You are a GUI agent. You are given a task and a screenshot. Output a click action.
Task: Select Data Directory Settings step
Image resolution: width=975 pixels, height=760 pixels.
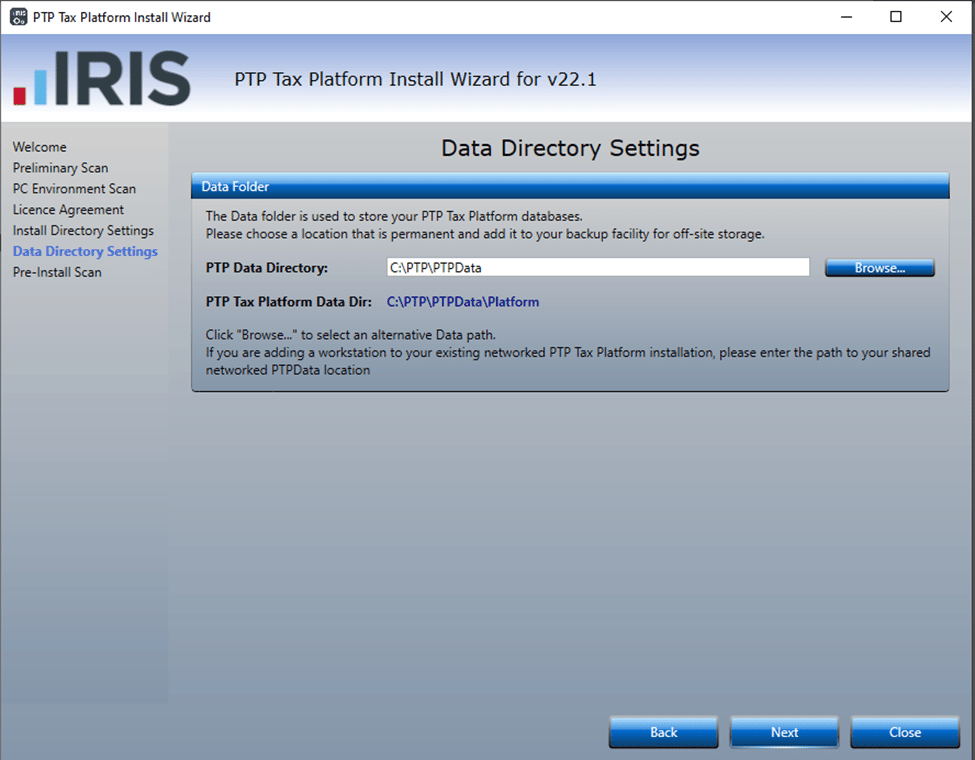85,251
